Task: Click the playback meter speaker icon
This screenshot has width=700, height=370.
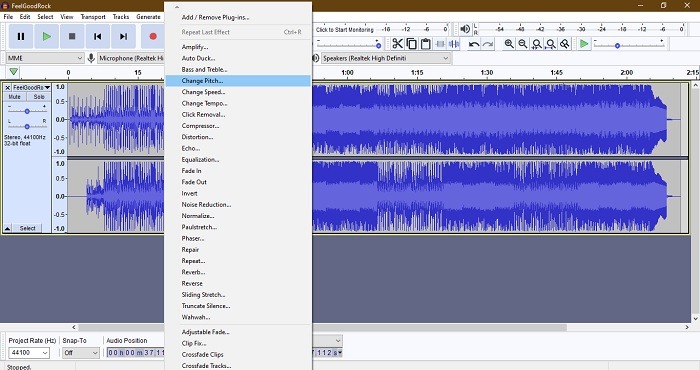Action: click(x=465, y=29)
